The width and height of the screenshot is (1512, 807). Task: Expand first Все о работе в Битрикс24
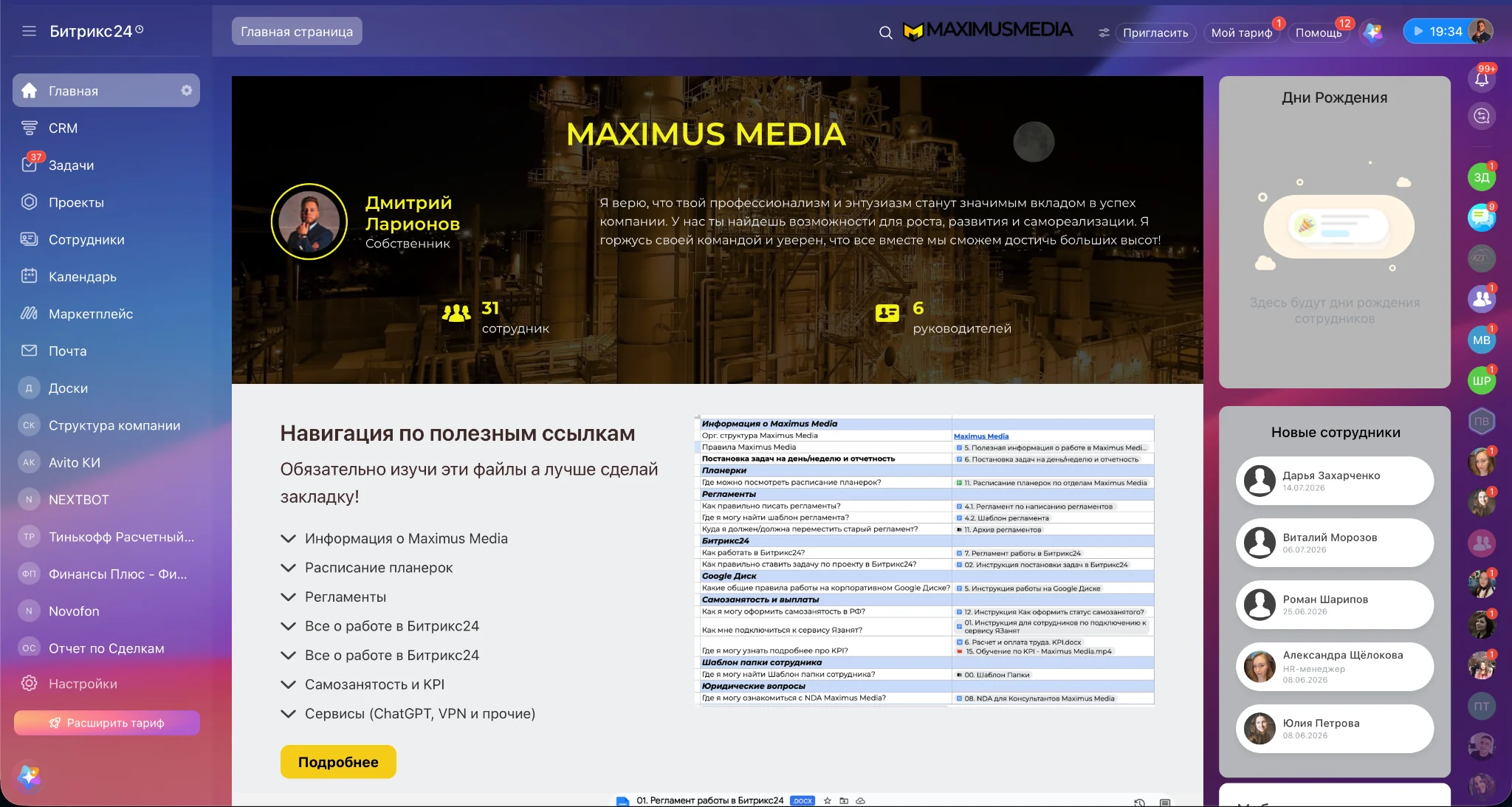(x=380, y=626)
